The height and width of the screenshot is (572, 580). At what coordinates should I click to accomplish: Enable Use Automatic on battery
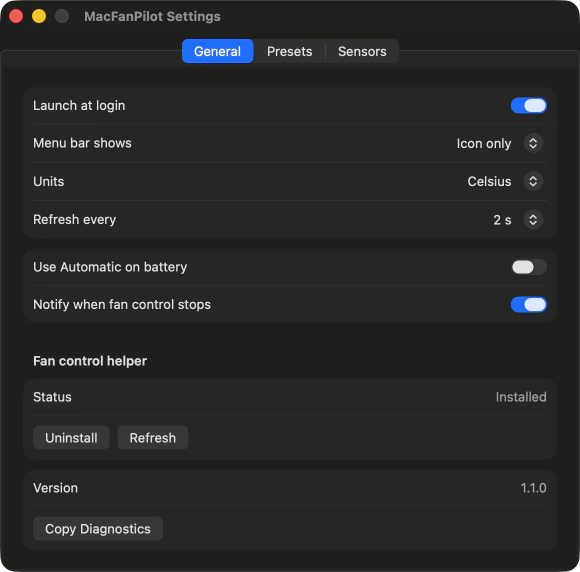pos(529,267)
